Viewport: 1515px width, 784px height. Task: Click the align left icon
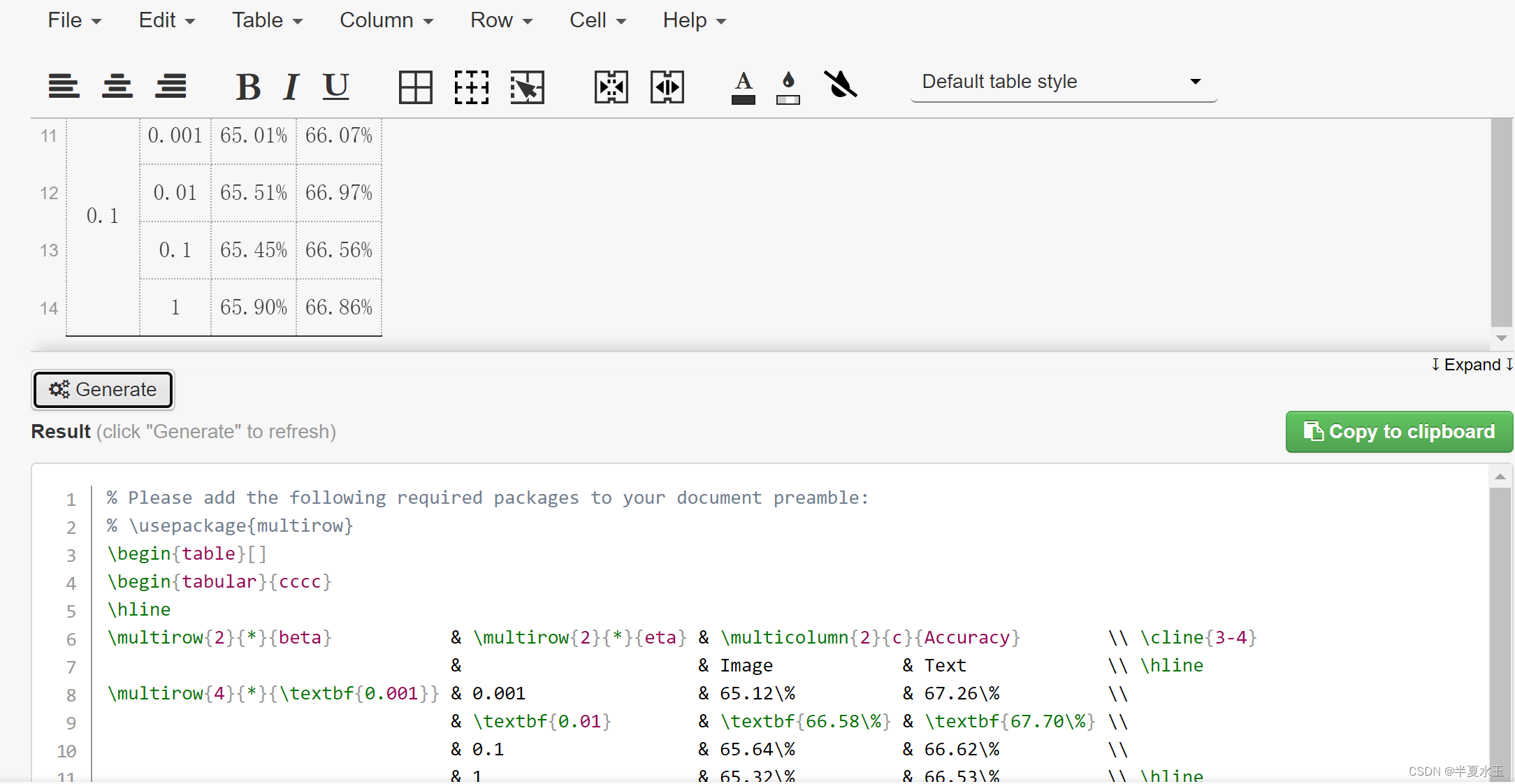coord(64,87)
